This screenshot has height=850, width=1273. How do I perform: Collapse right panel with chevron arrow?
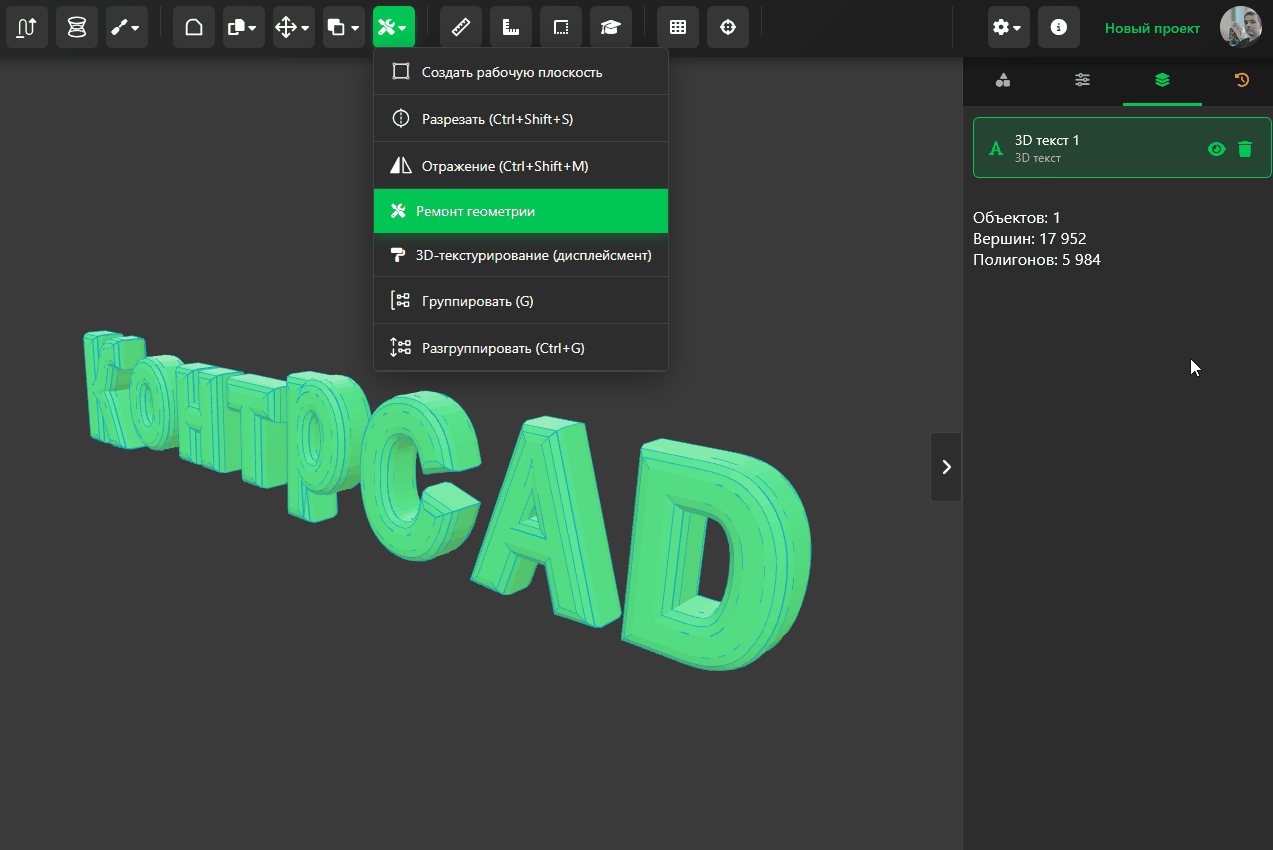[946, 467]
